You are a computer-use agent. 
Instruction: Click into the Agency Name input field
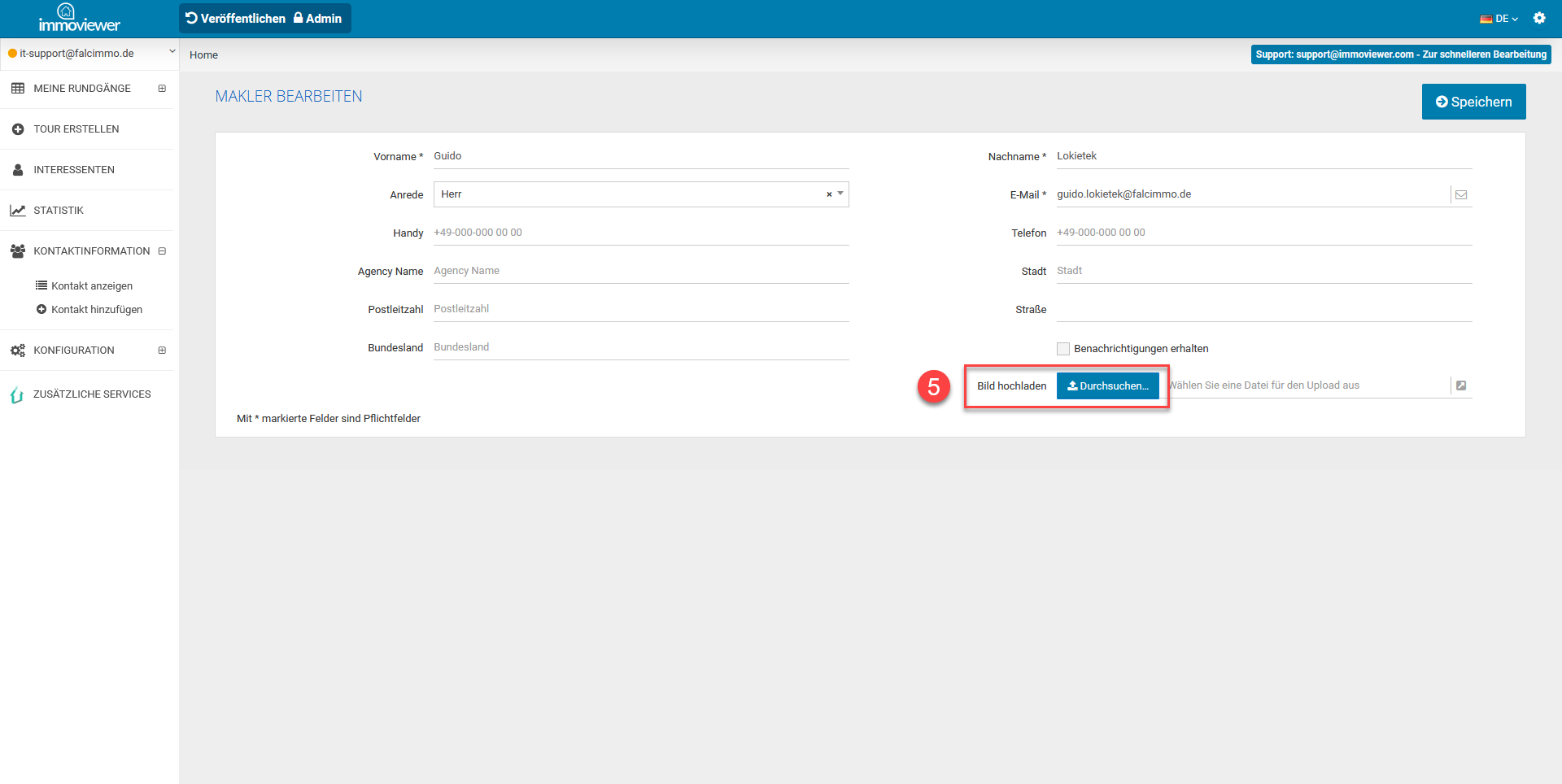click(640, 271)
